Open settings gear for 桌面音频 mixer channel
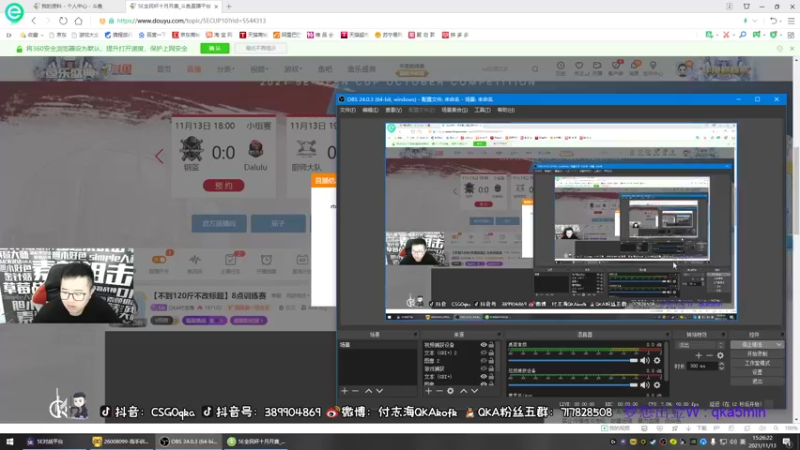This screenshot has width=800, height=450. tap(657, 361)
